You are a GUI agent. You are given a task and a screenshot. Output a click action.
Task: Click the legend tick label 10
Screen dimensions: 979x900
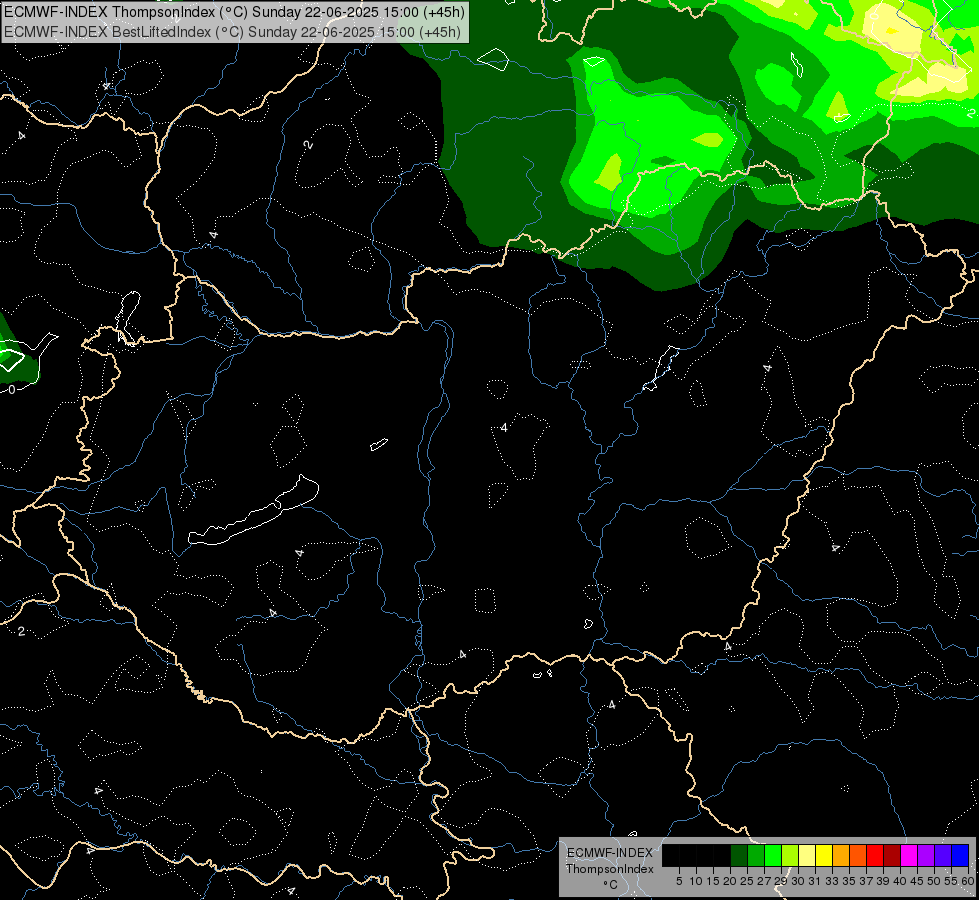[696, 881]
